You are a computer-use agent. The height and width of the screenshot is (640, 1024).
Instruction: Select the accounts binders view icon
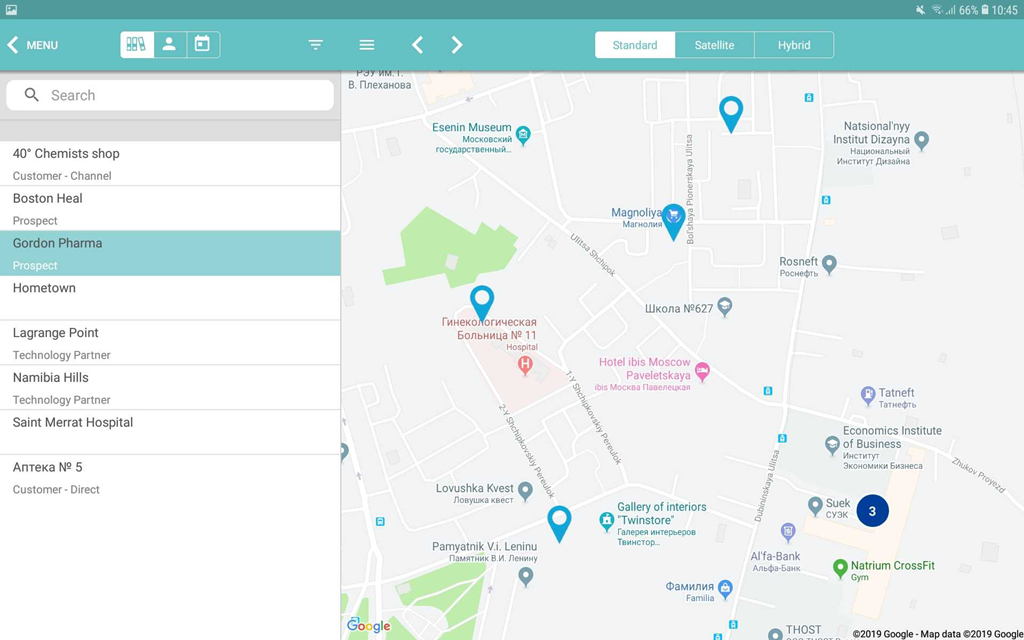[137, 45]
